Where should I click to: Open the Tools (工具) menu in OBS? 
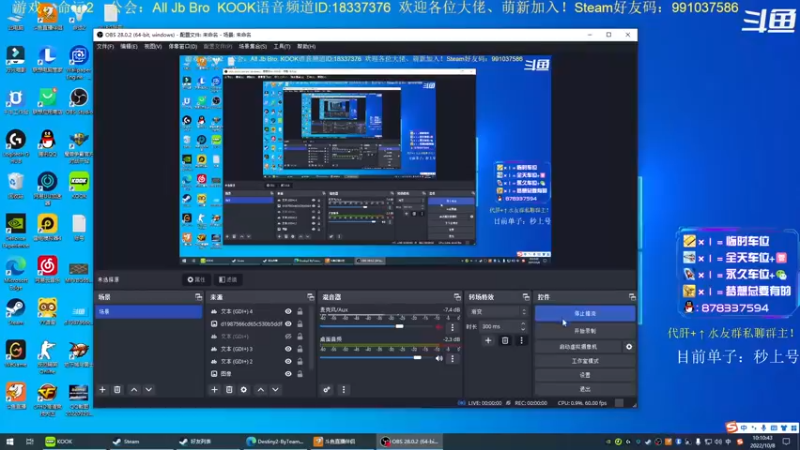point(282,46)
